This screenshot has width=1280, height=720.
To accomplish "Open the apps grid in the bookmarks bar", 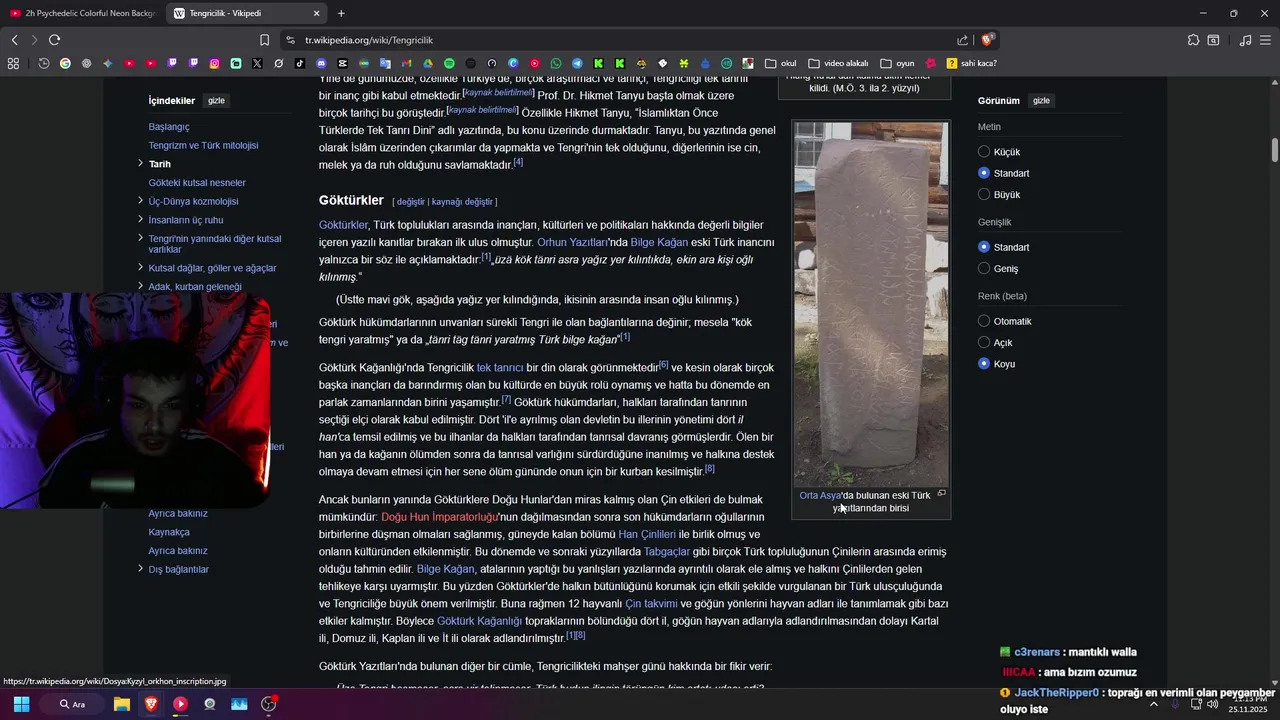I will 13,63.
